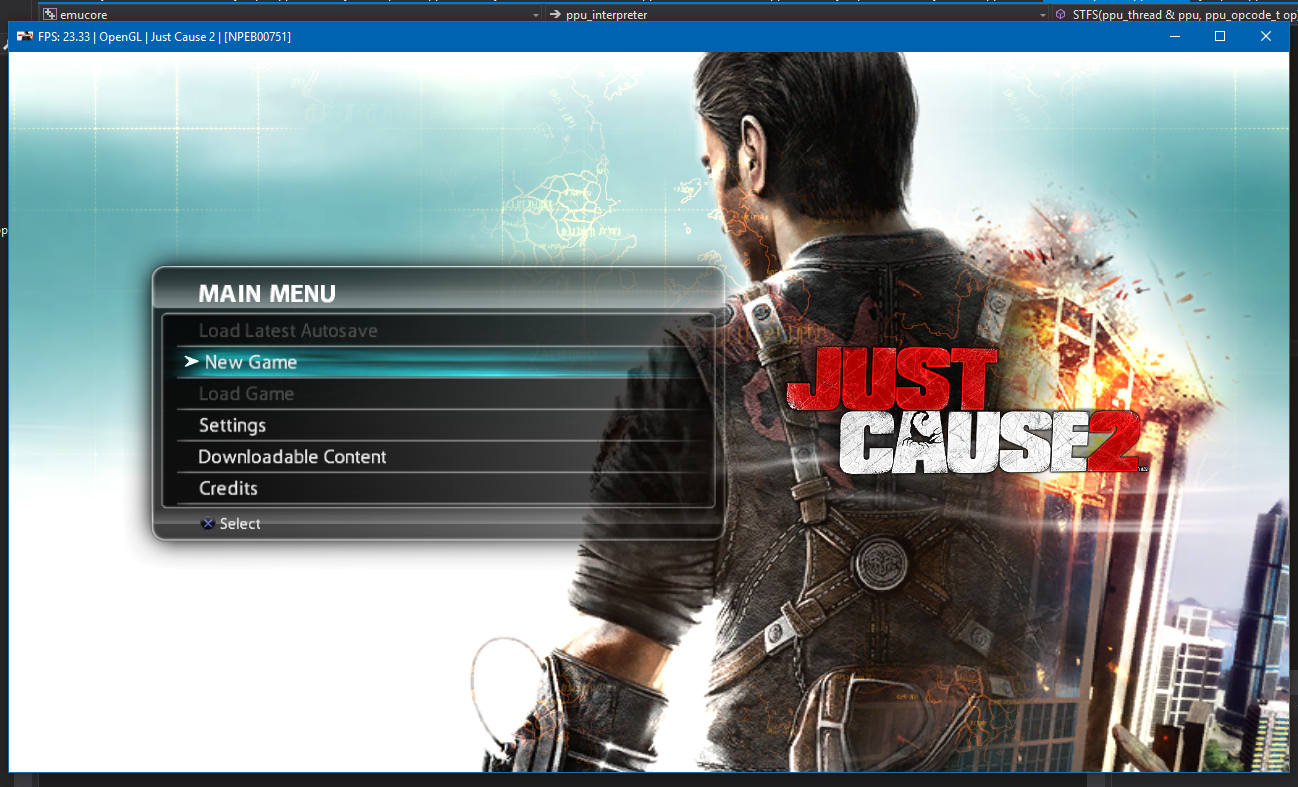This screenshot has height=787, width=1298.
Task: Click the Cross button icon next to Select
Action: click(x=208, y=523)
